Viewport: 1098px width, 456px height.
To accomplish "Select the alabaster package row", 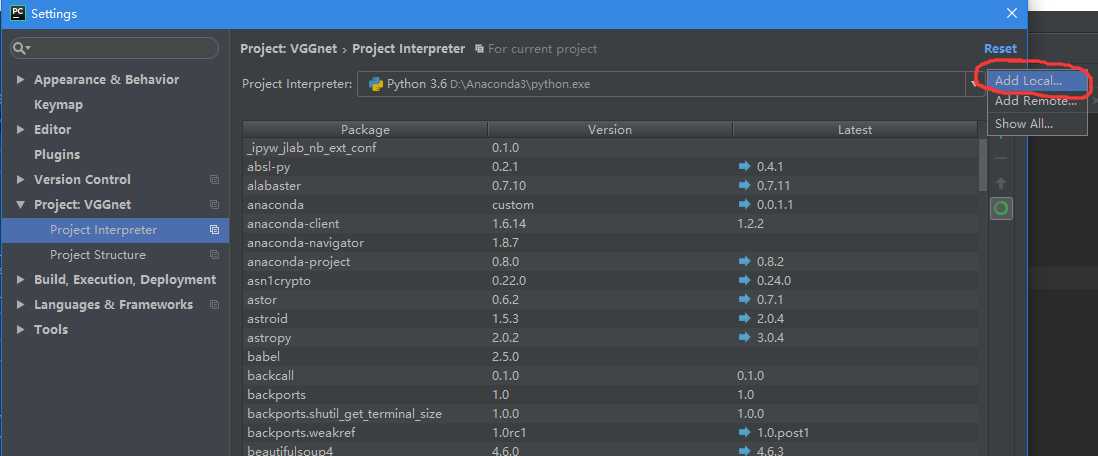I will pos(610,186).
